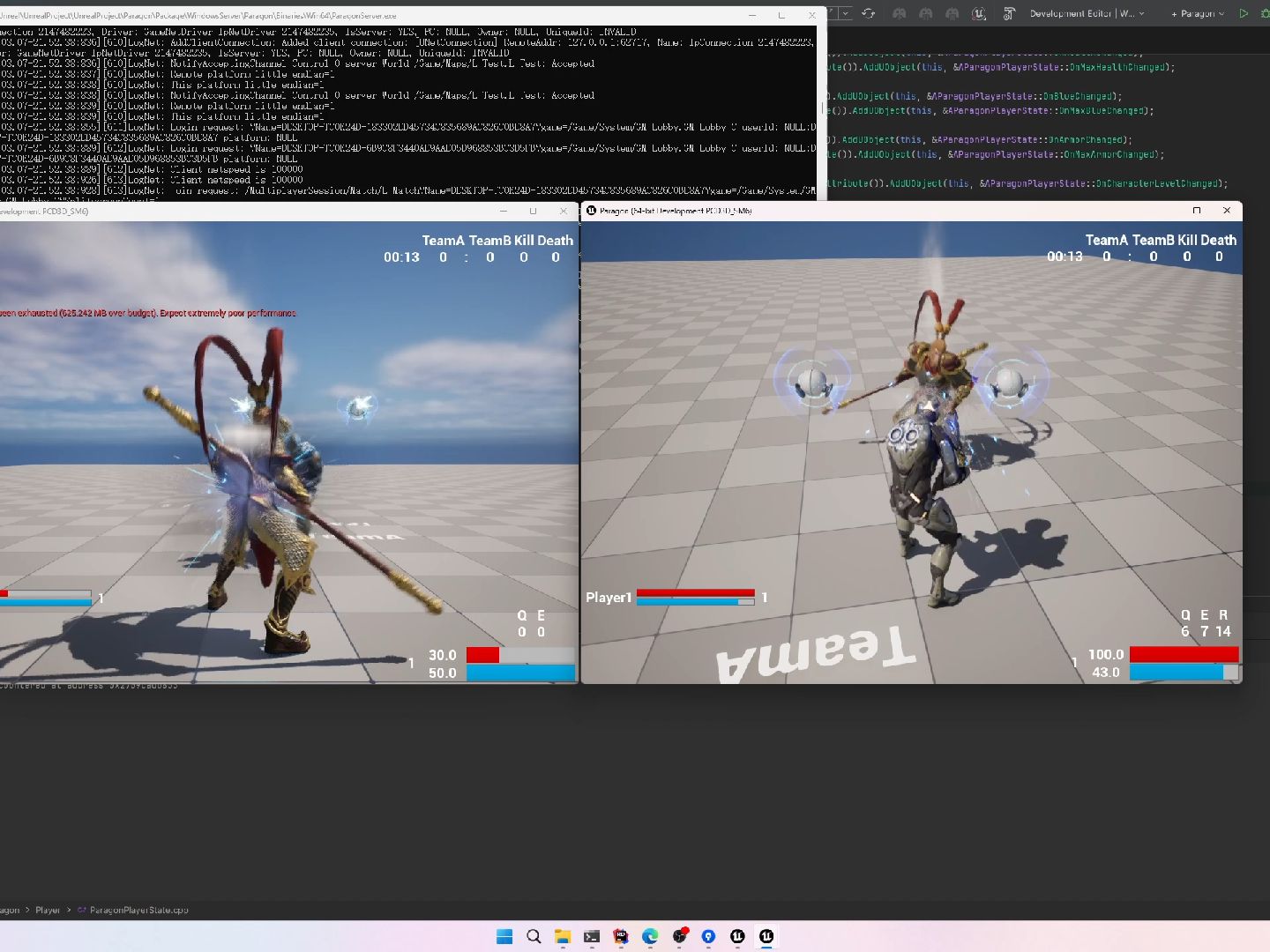
Task: Click the Player1 name label in right window
Action: 609,597
